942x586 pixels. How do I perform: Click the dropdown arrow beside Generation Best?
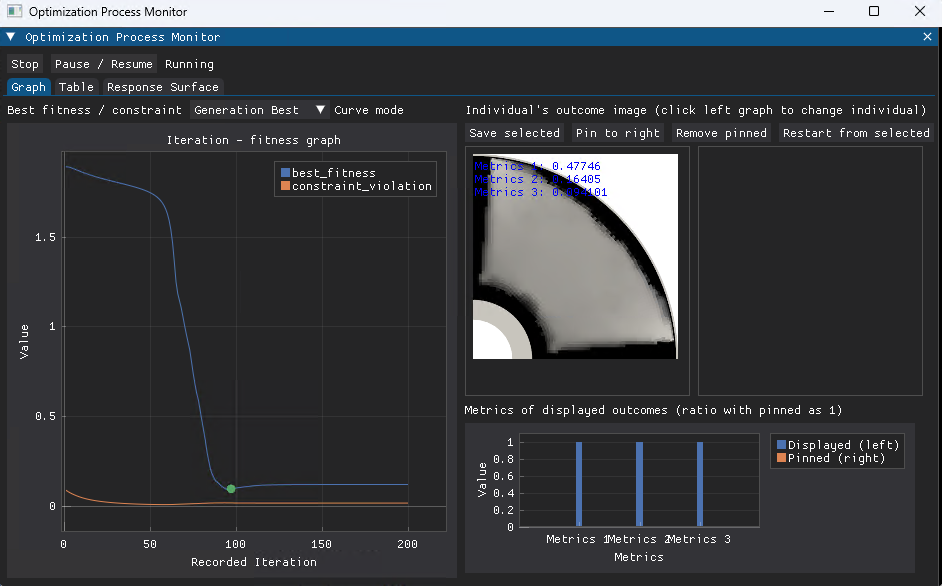pos(321,109)
